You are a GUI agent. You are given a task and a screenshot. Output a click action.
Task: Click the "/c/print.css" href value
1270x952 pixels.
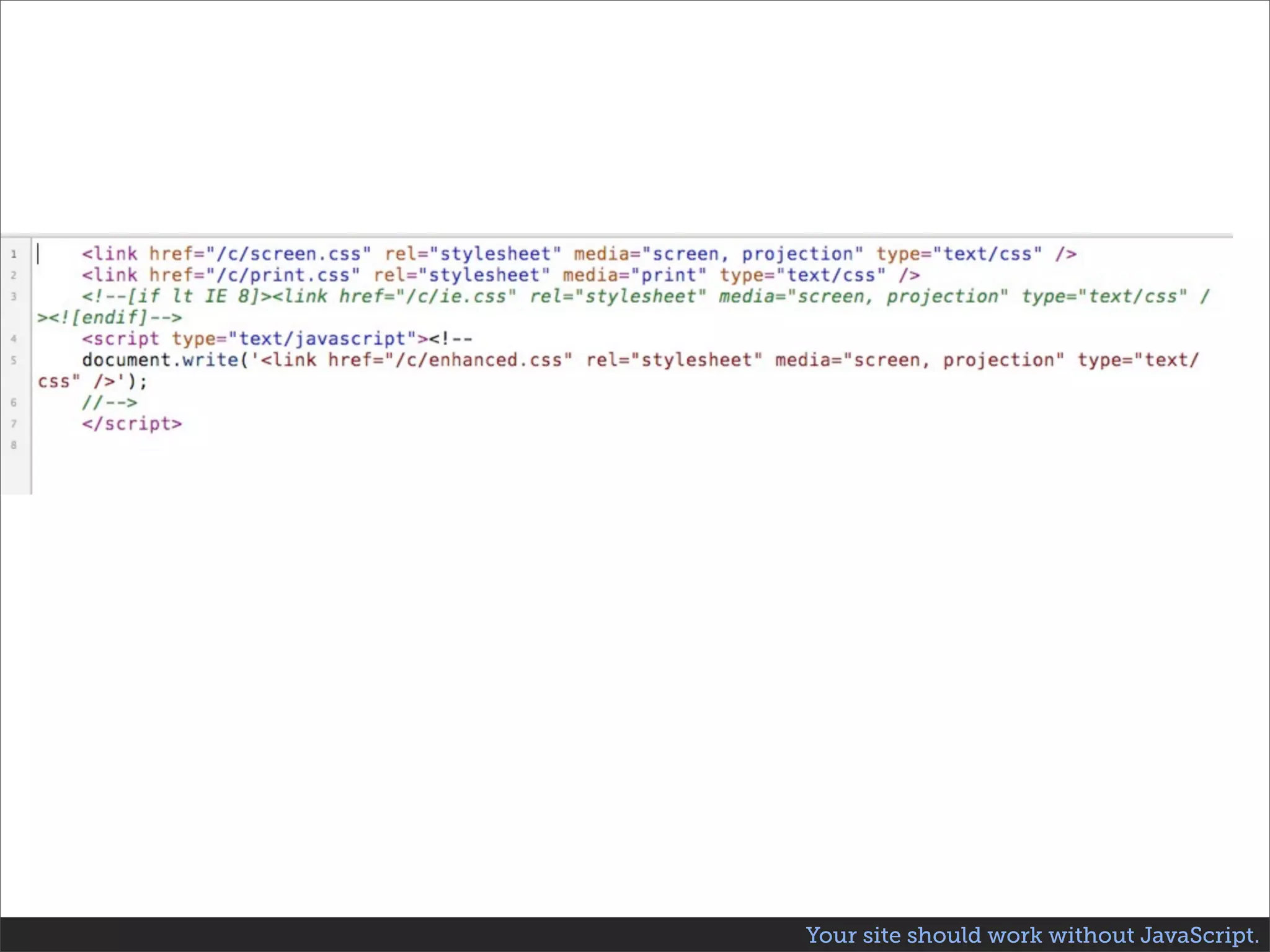click(x=283, y=275)
